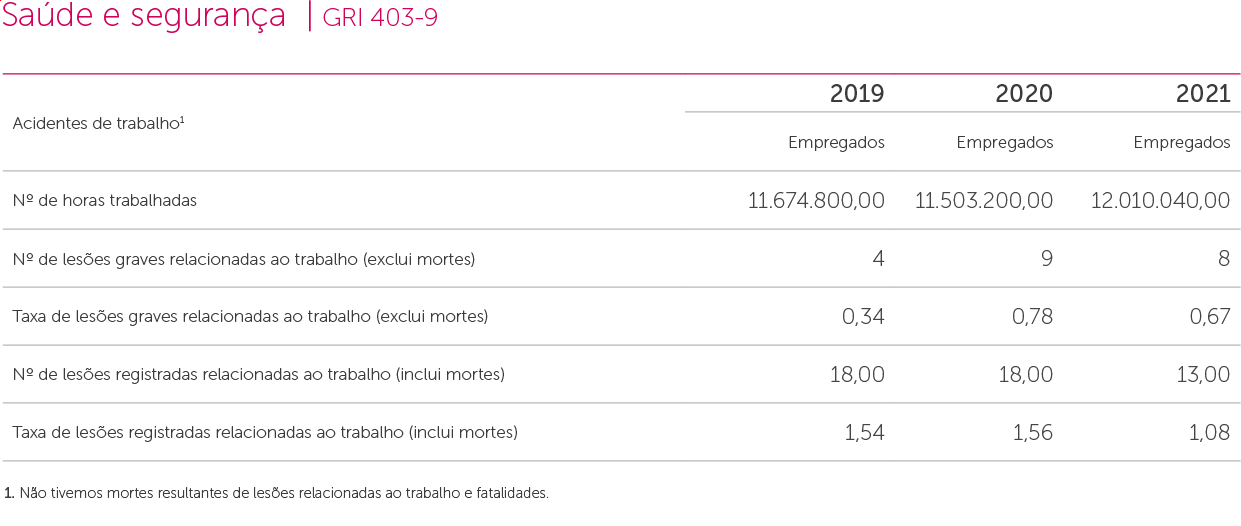The height and width of the screenshot is (526, 1241).
Task: Select the 12.010.040,00 hours value
Action: (1160, 200)
